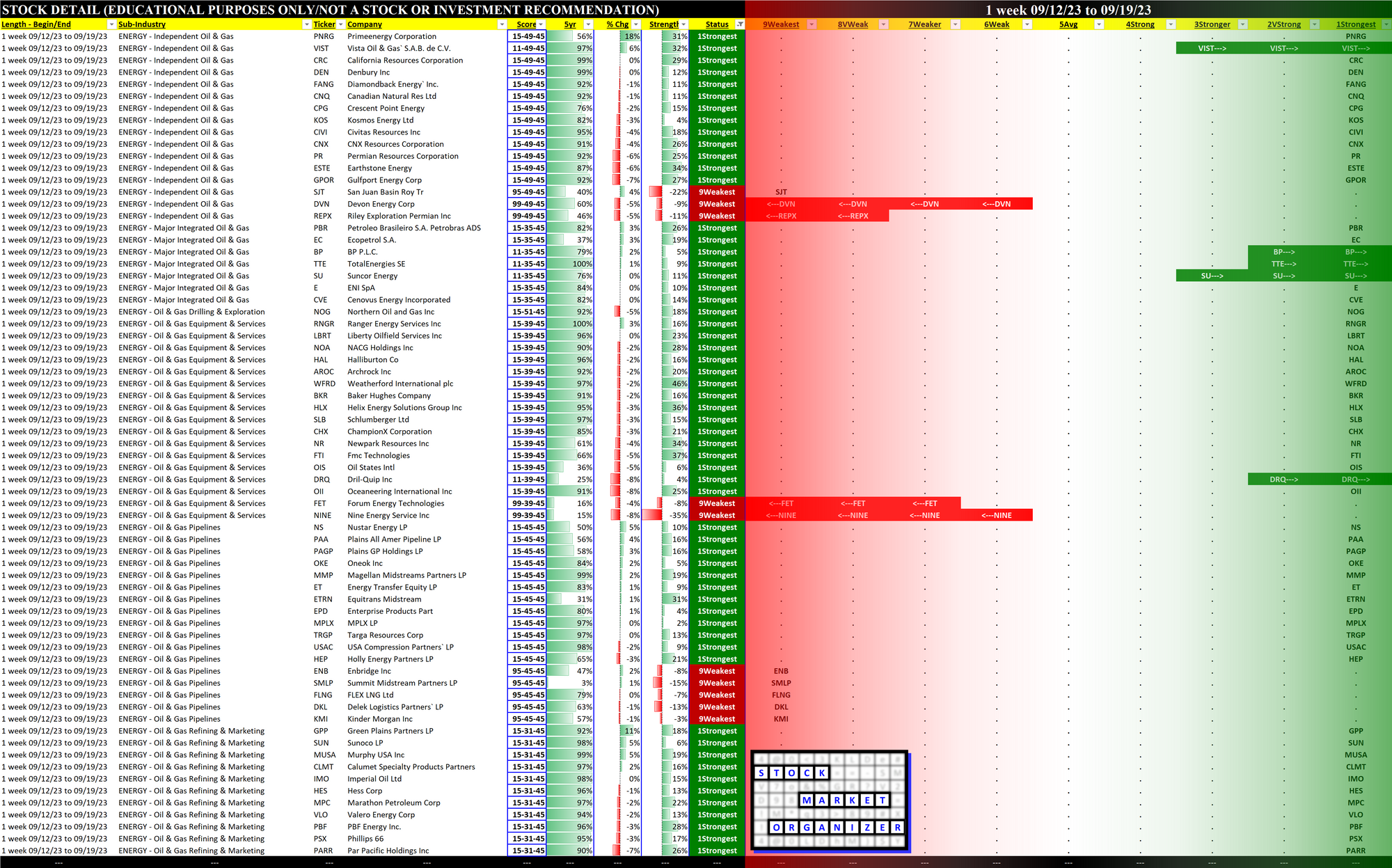
Task: Expand the Company column filter dropdown
Action: click(x=502, y=24)
